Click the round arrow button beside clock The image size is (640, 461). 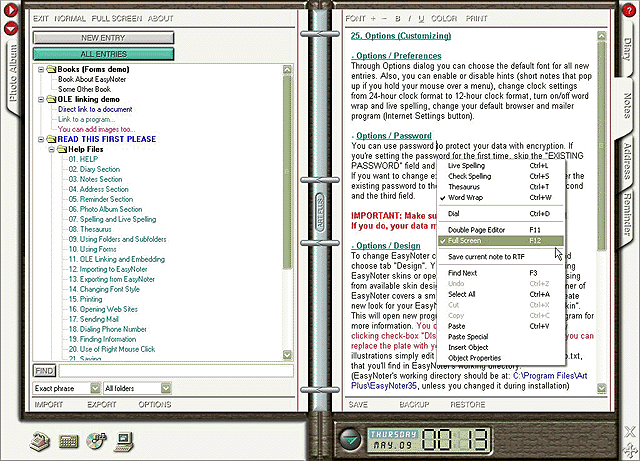350,440
